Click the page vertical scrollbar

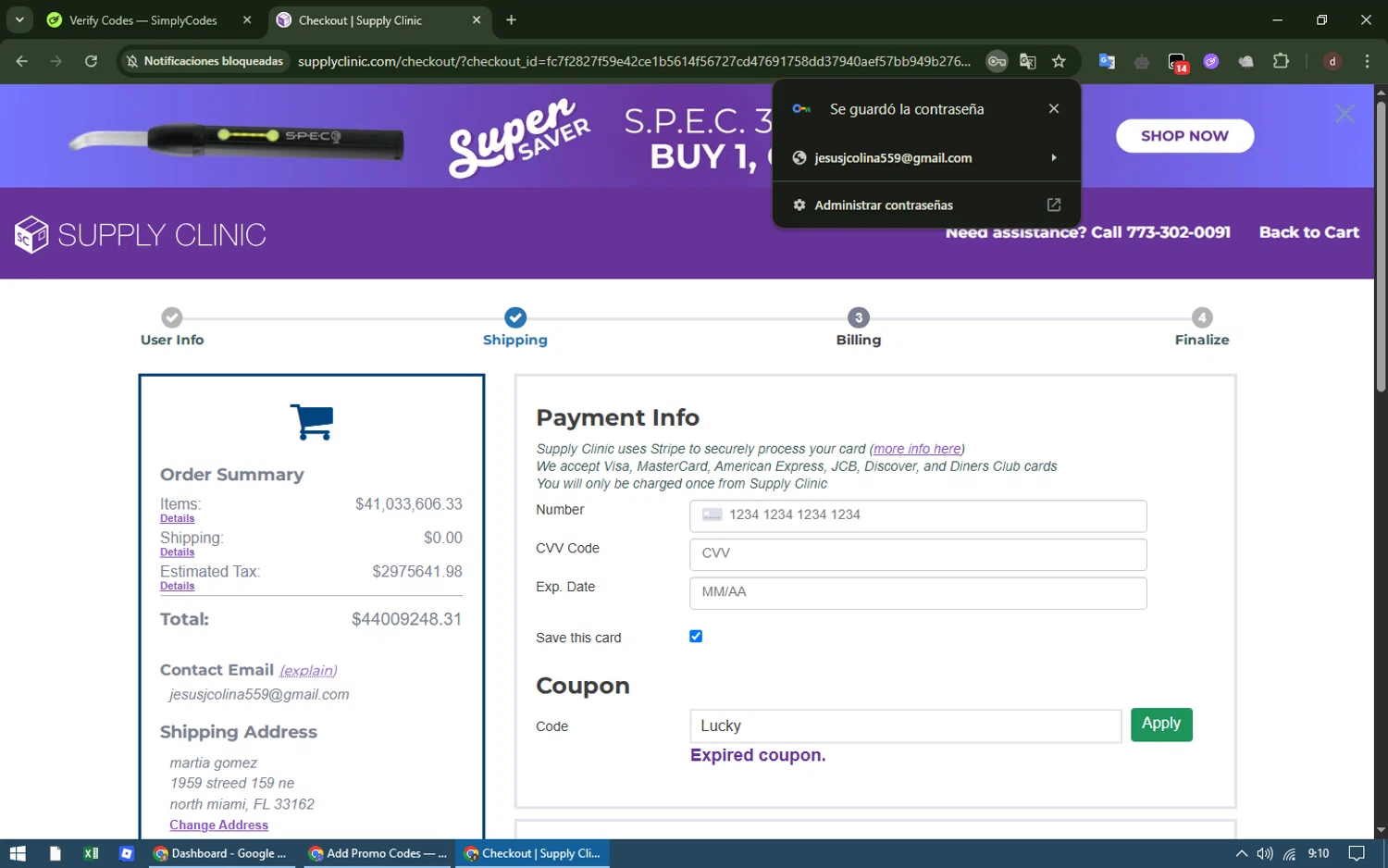[x=1381, y=247]
